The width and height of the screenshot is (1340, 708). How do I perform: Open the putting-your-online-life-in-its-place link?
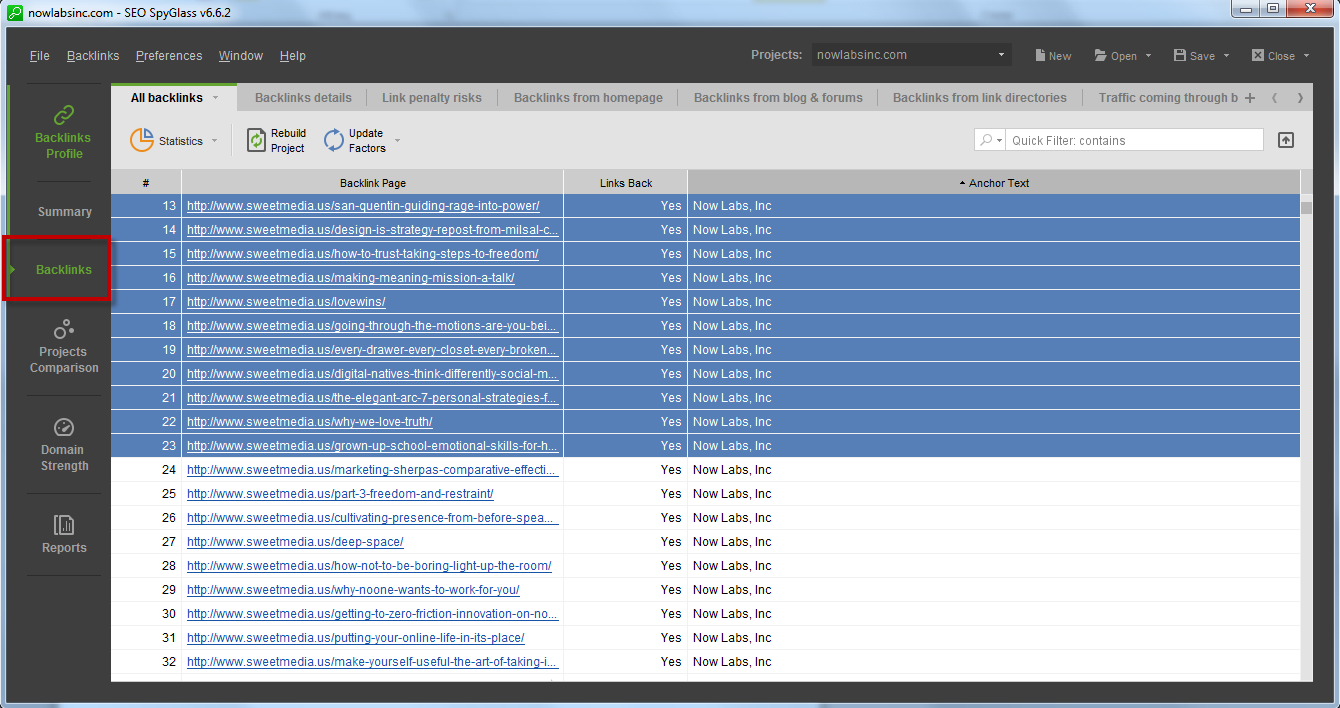click(356, 638)
